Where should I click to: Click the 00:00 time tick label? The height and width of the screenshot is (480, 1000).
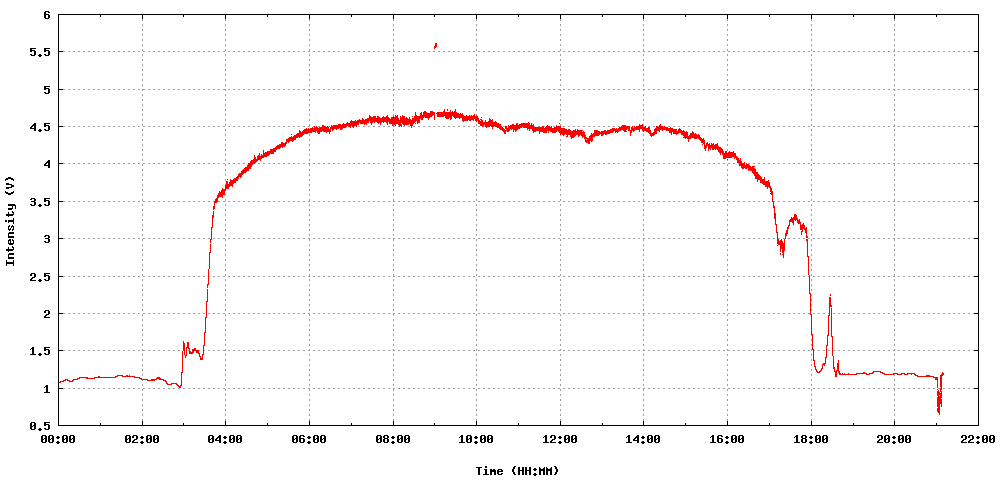[x=59, y=439]
